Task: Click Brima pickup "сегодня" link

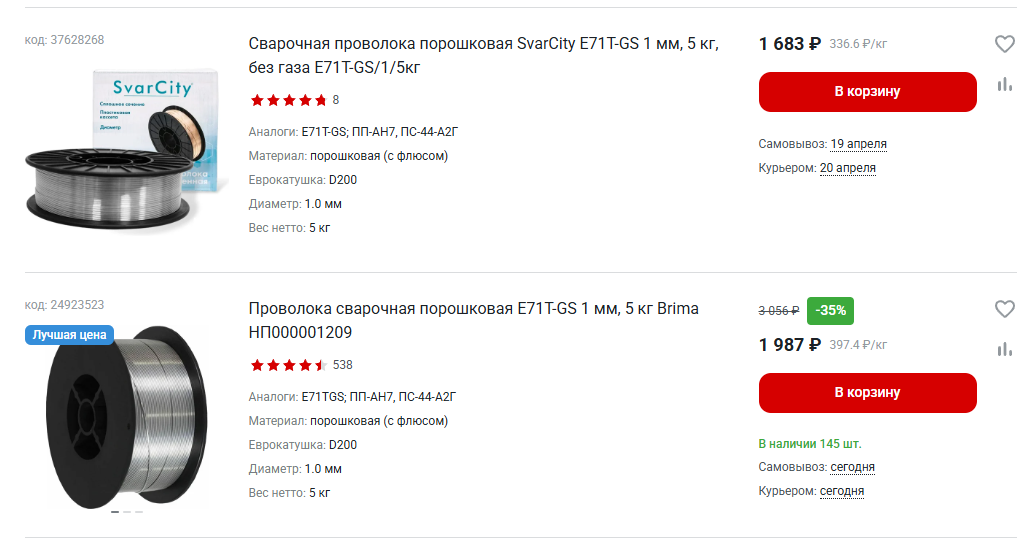Action: click(x=852, y=467)
